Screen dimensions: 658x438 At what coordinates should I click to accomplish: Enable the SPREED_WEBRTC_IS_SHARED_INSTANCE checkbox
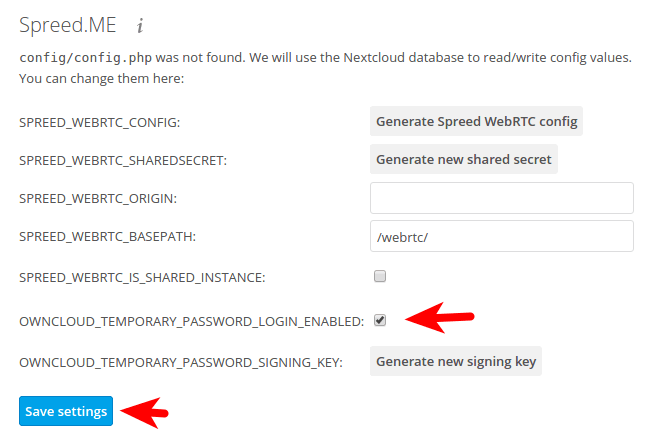pos(380,275)
